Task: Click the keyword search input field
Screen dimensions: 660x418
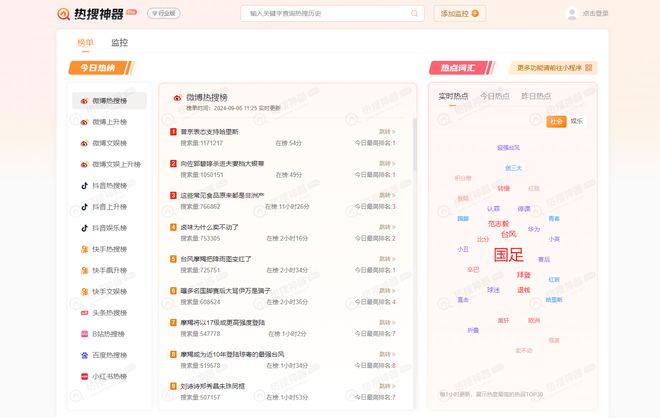Action: (x=326, y=13)
